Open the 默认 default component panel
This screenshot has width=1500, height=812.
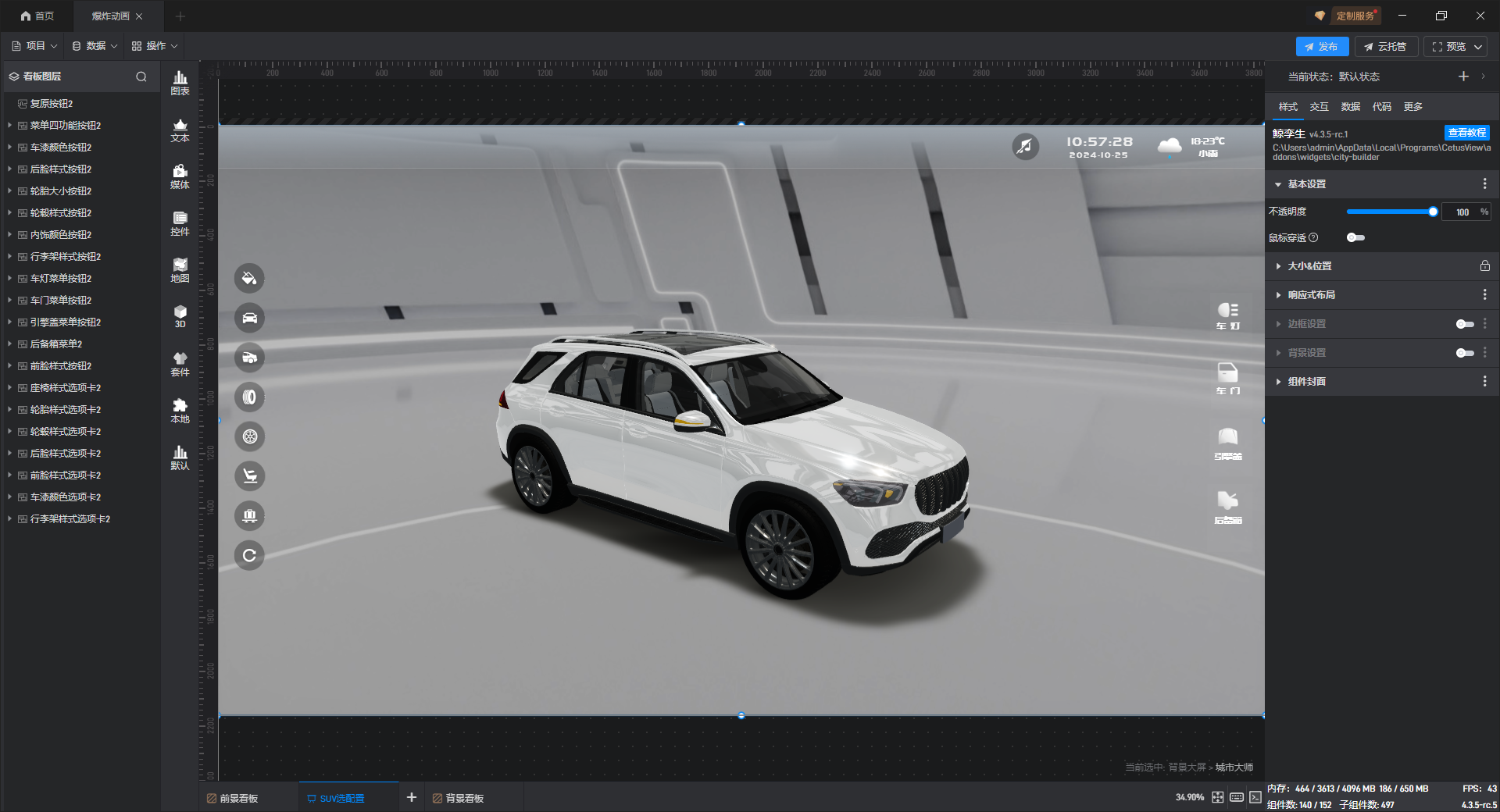pos(180,458)
